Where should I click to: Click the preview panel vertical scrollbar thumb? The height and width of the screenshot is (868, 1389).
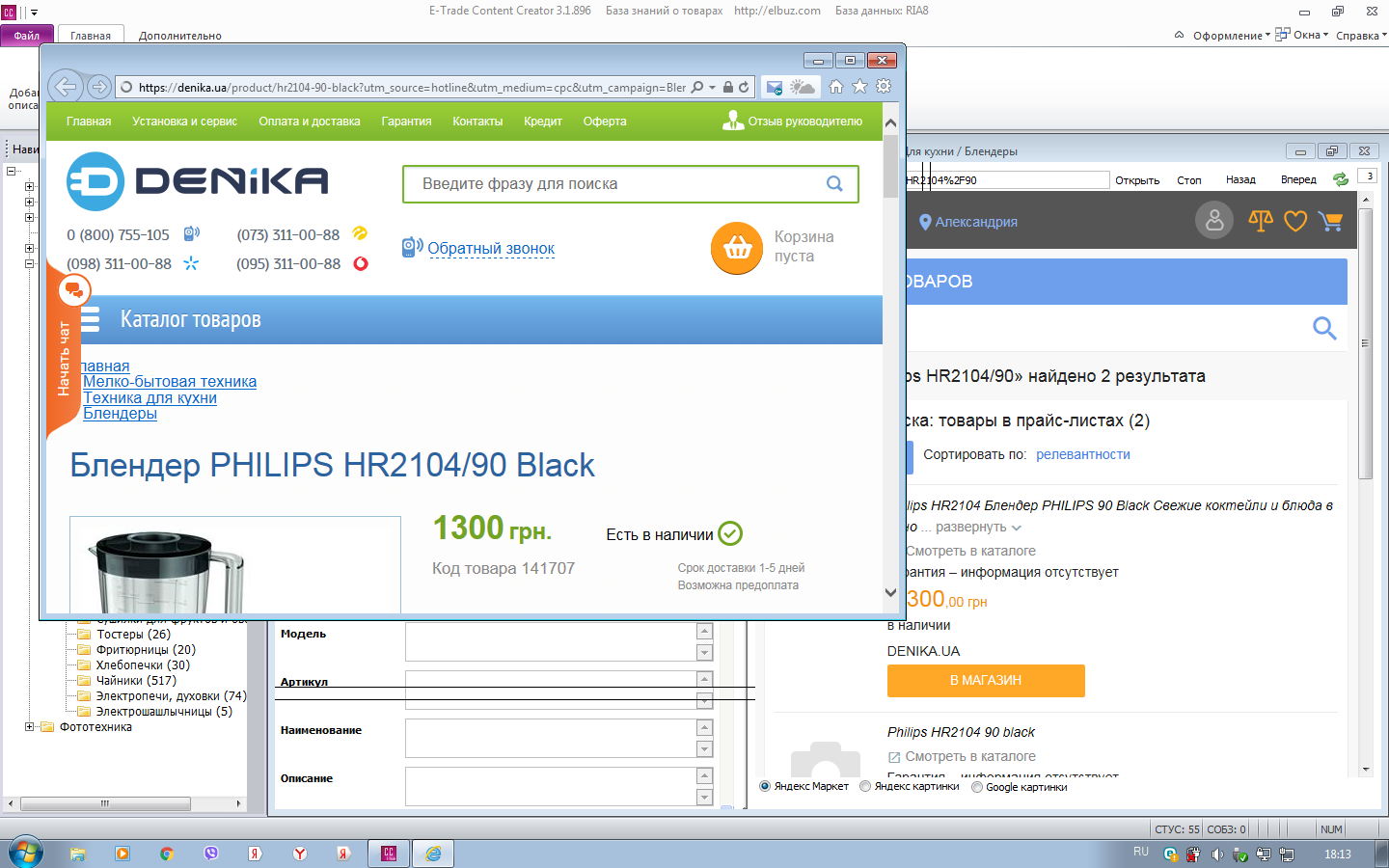coord(1365,342)
